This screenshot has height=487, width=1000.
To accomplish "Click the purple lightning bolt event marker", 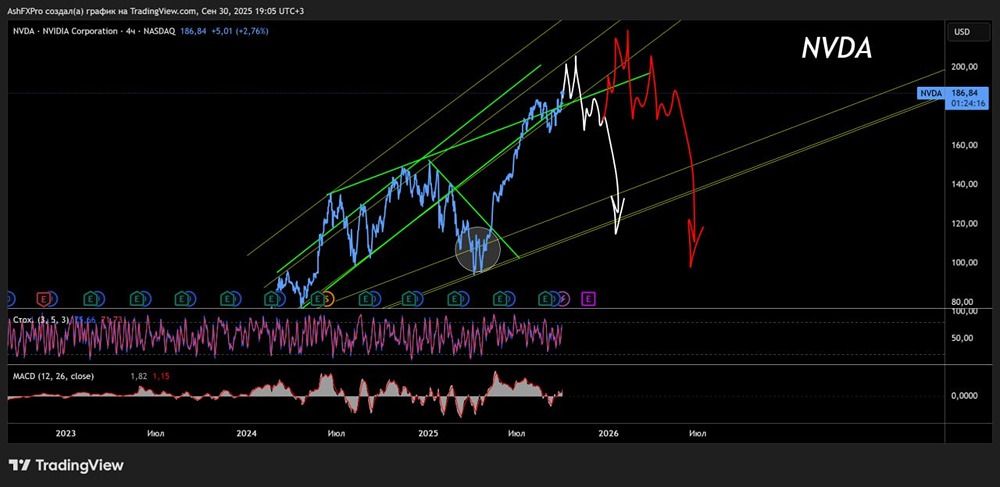I will (x=564, y=298).
